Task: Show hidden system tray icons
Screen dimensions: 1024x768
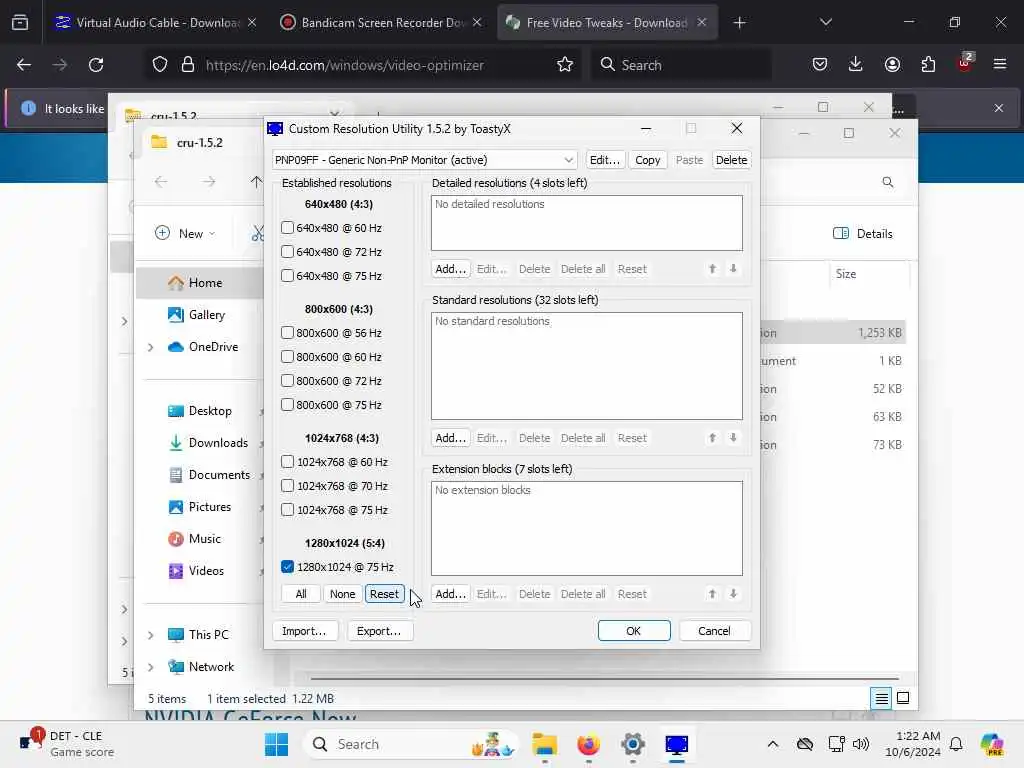Action: point(773,744)
